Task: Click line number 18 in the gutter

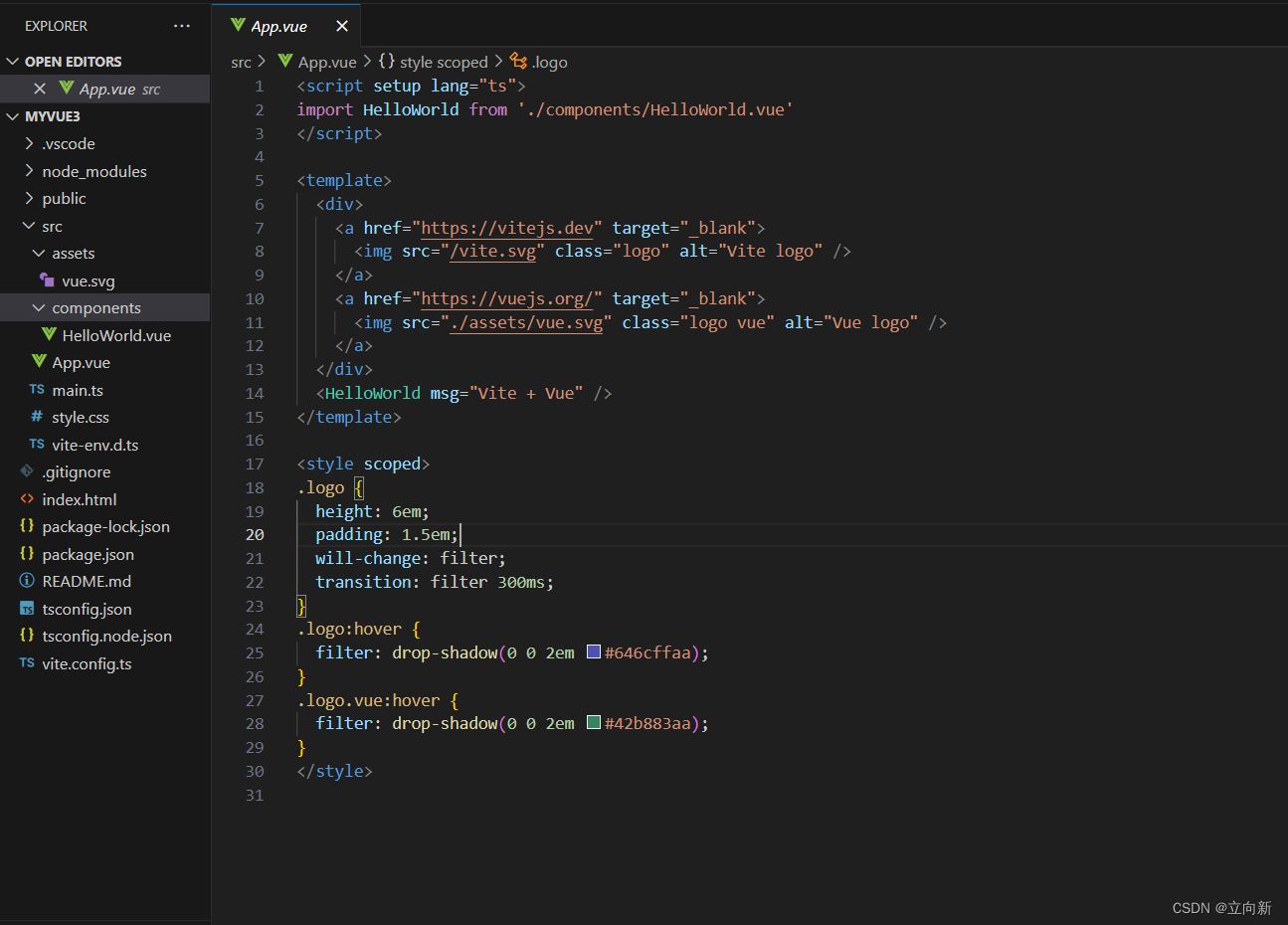Action: (255, 487)
